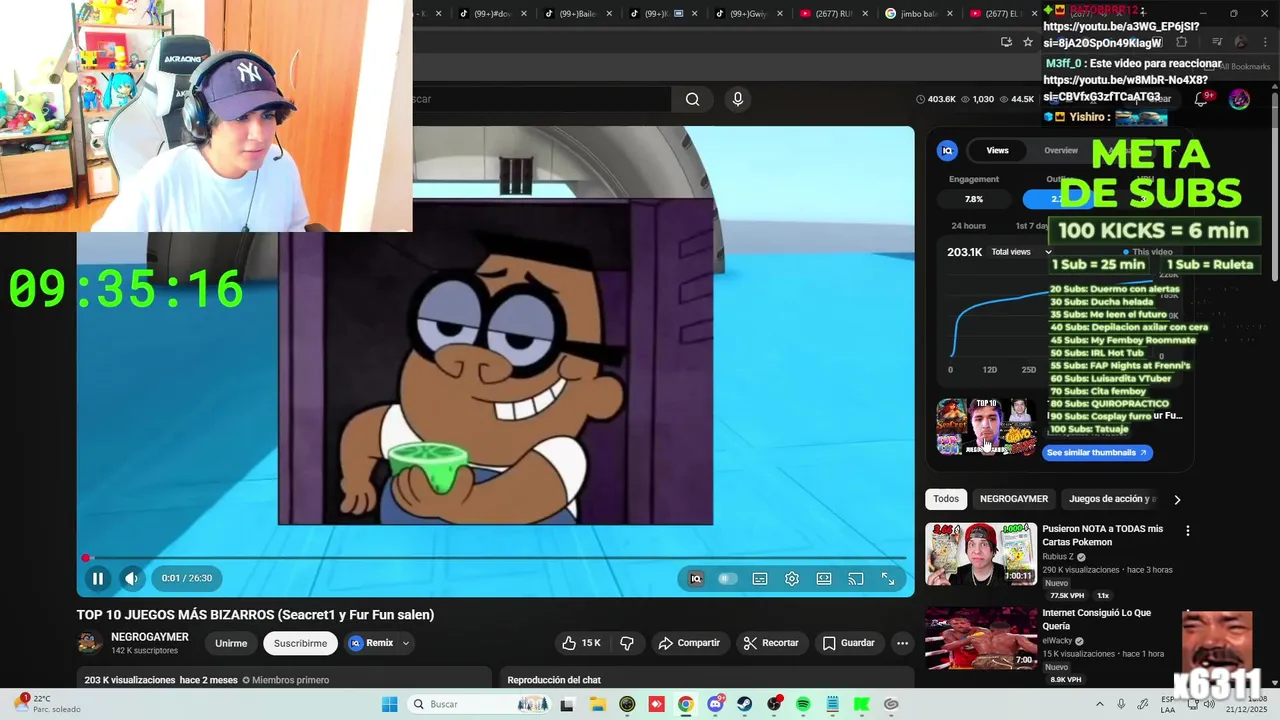Choose the 24 hours range in vidIQ
Screen dimensions: 1280x720
[x=968, y=226]
